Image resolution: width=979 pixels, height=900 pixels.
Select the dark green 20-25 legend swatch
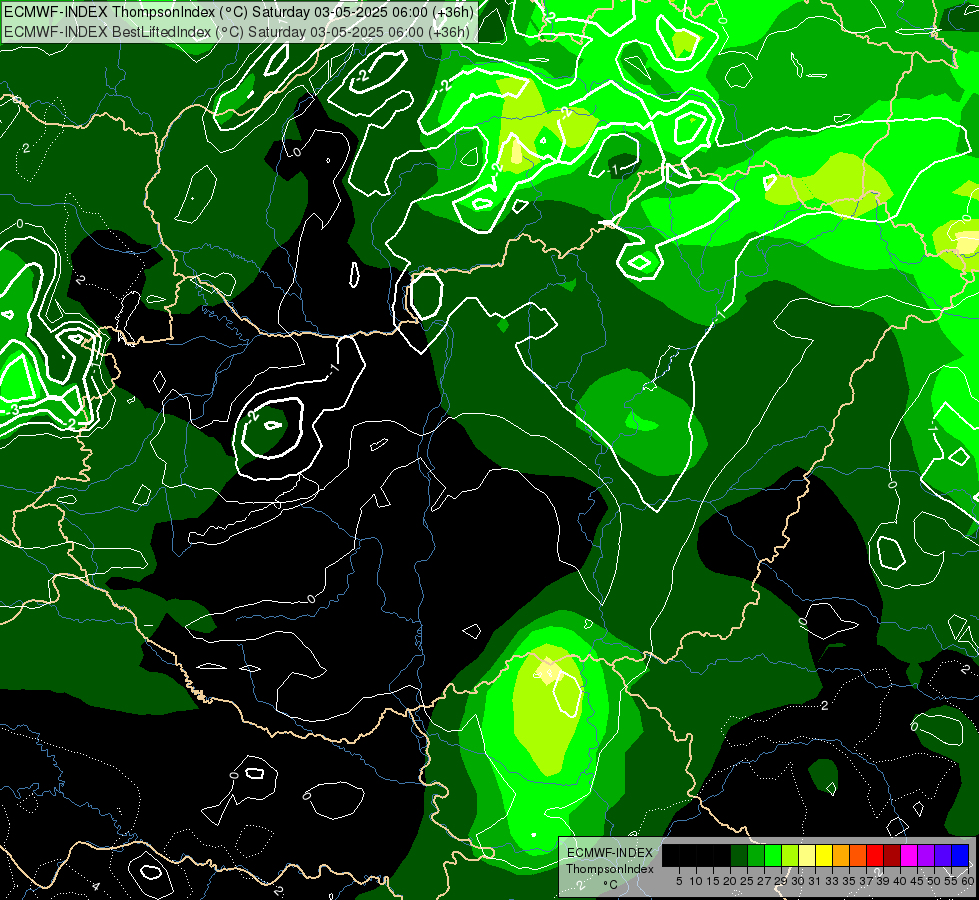click(x=739, y=855)
